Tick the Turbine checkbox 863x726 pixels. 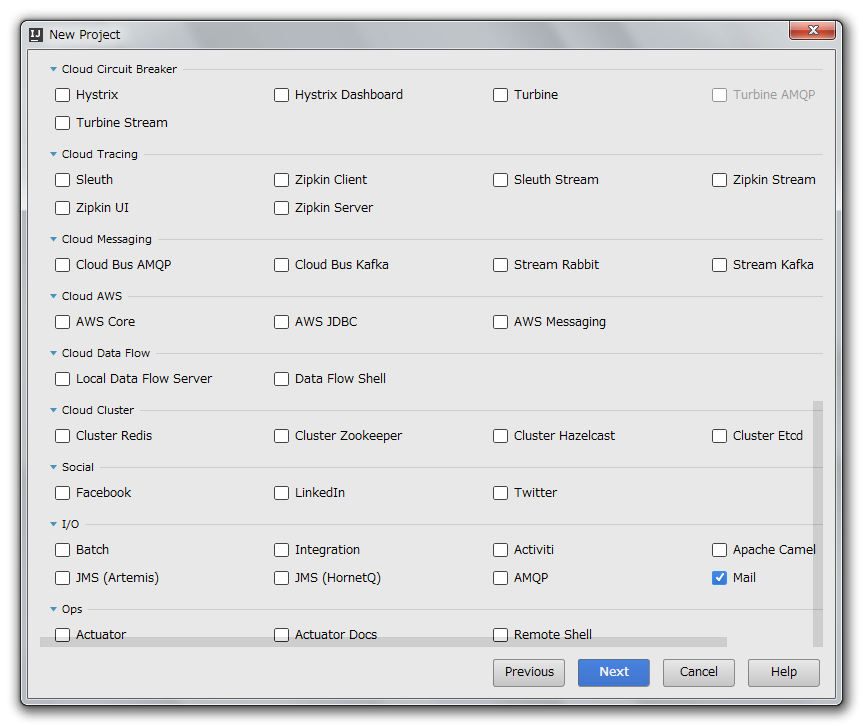coord(500,95)
